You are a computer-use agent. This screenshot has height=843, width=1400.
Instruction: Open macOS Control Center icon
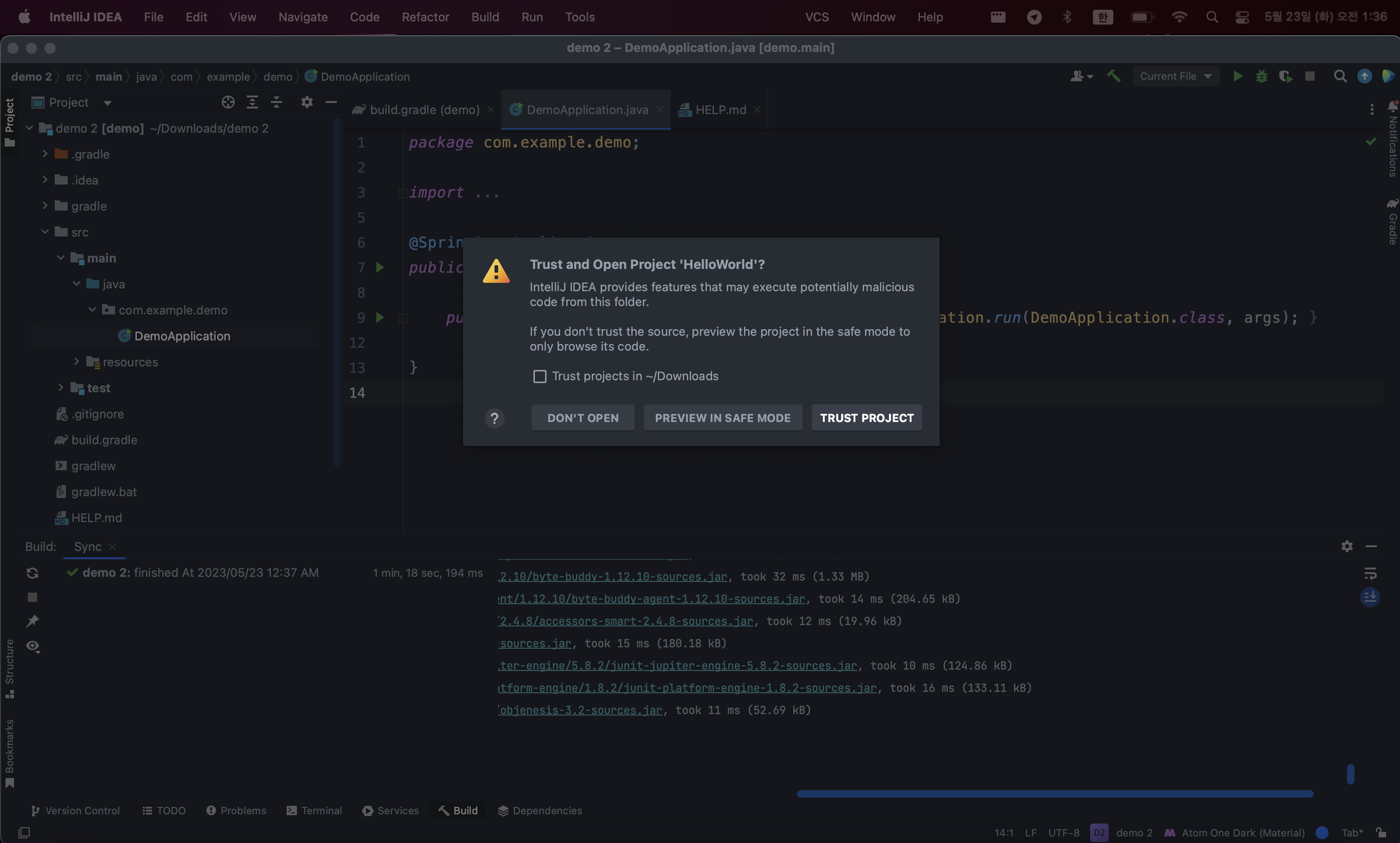click(1242, 17)
